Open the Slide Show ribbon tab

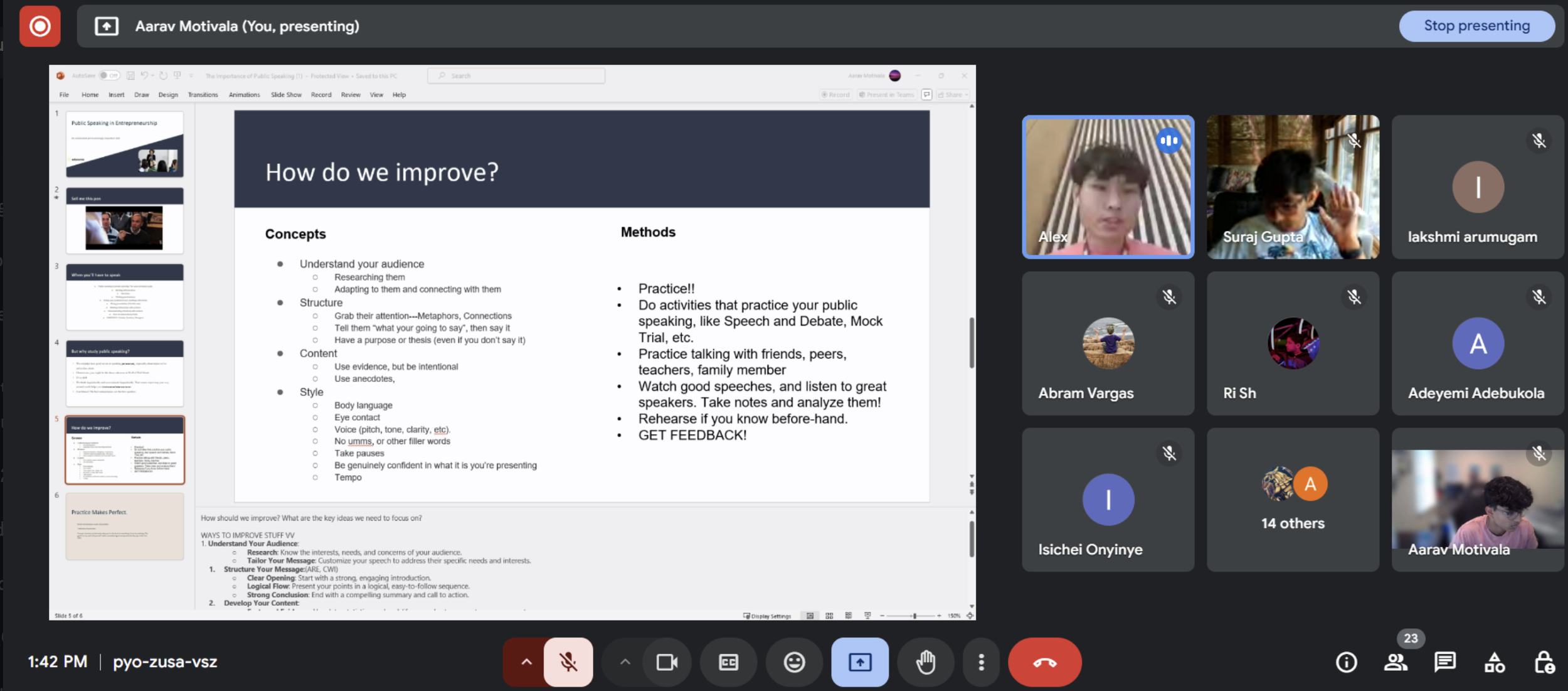pyautogui.click(x=286, y=95)
